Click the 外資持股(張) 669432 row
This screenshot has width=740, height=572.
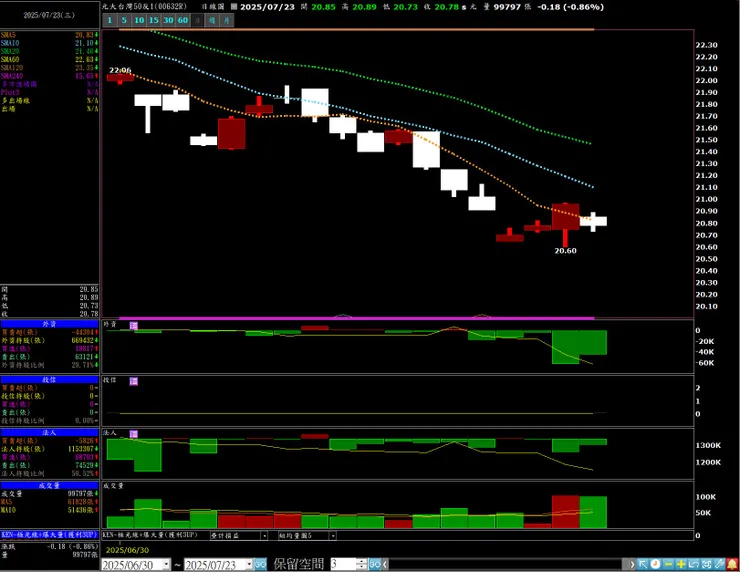point(50,340)
